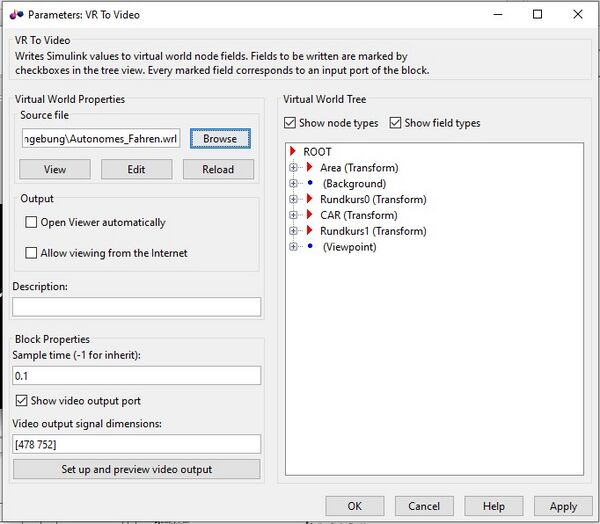Expand the Area (Transform) tree node
The height and width of the screenshot is (524, 600).
pos(294,168)
